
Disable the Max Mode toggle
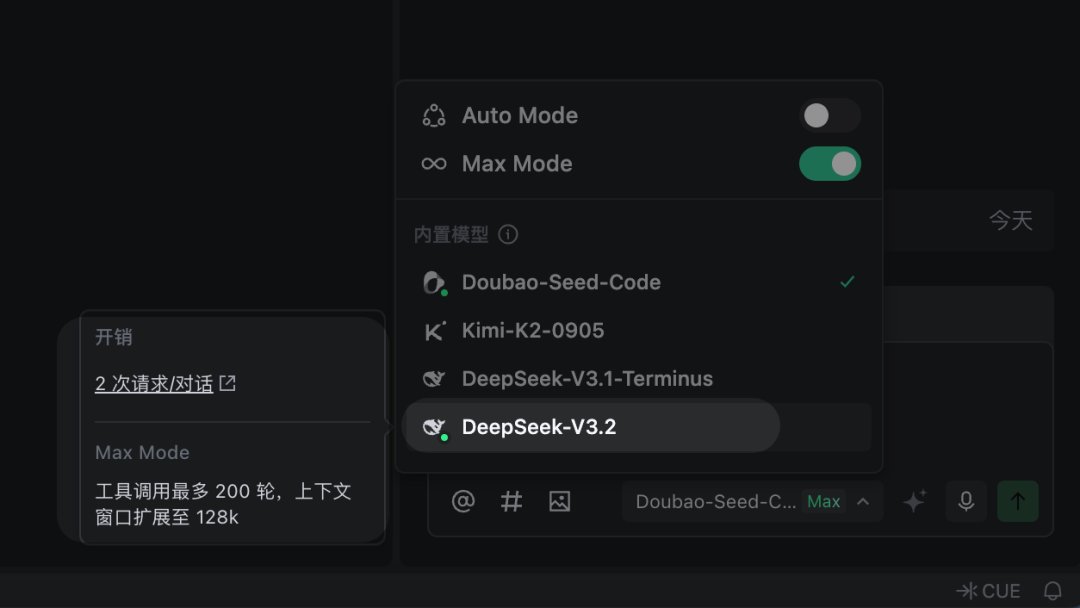tap(829, 164)
